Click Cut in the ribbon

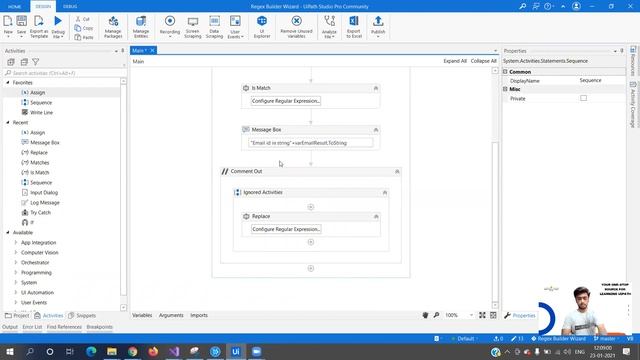[x=82, y=19]
